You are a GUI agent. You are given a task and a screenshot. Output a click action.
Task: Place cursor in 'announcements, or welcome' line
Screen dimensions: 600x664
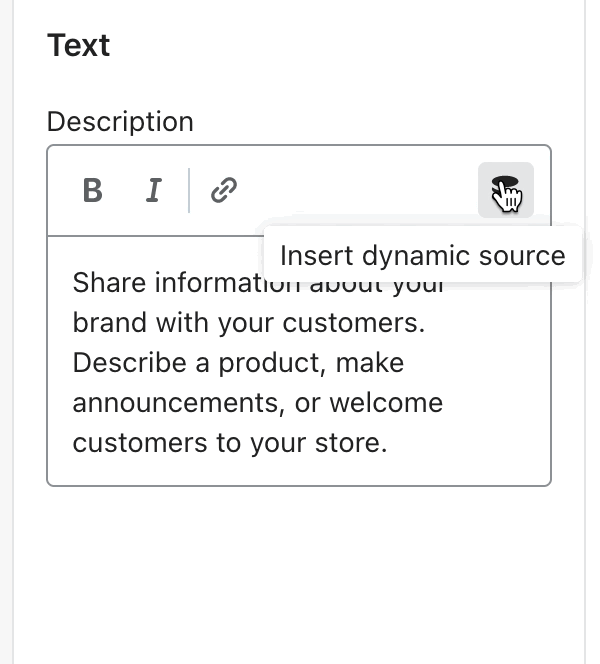(258, 403)
